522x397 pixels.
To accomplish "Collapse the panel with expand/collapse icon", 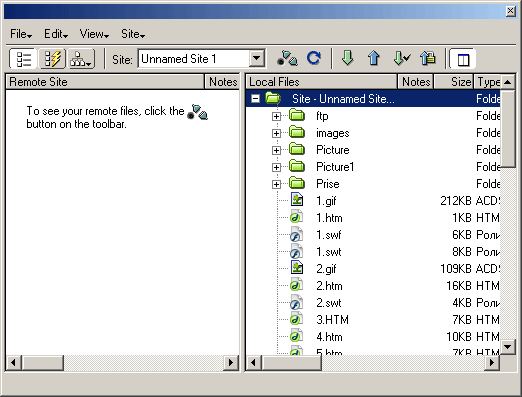I will coord(463,59).
